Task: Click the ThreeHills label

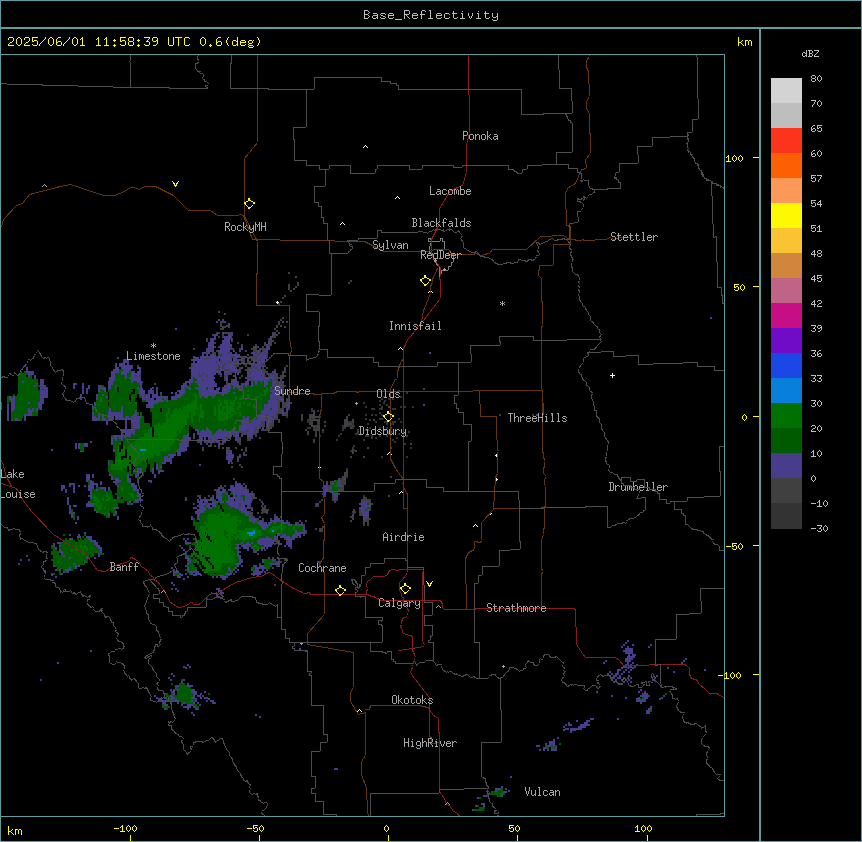Action: (x=537, y=418)
